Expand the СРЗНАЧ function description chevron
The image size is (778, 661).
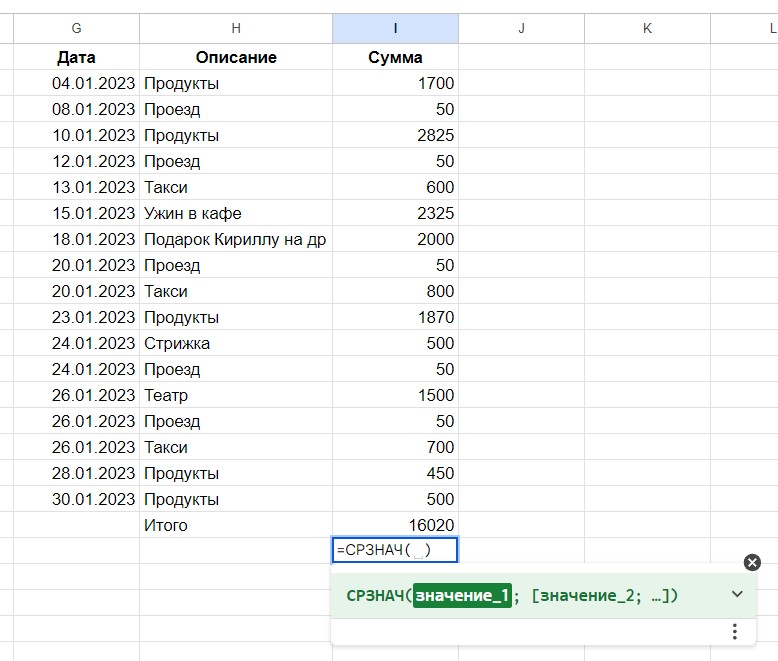(x=737, y=594)
